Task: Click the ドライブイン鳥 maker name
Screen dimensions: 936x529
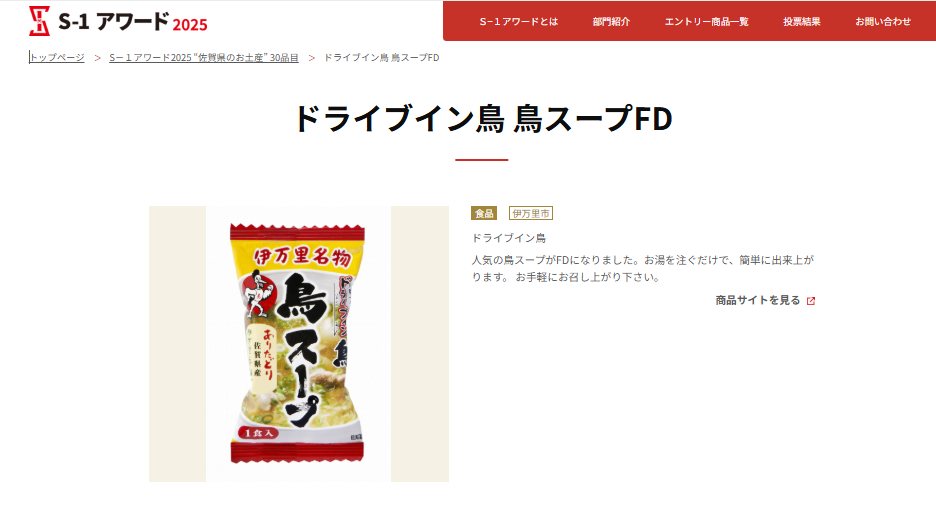Action: coord(509,238)
